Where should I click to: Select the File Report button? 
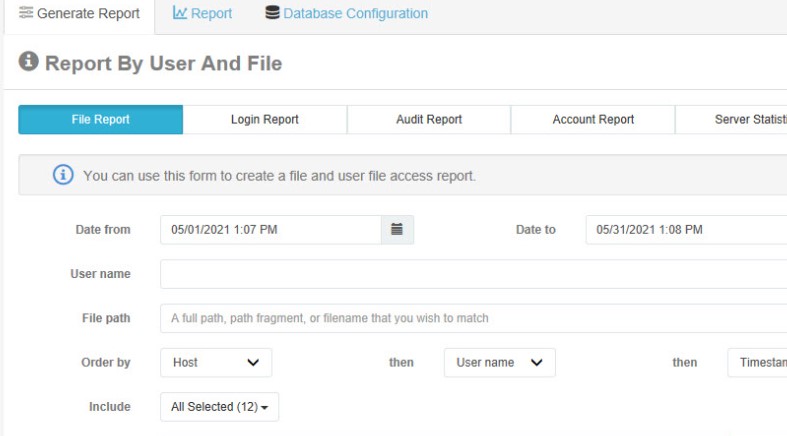pos(100,120)
